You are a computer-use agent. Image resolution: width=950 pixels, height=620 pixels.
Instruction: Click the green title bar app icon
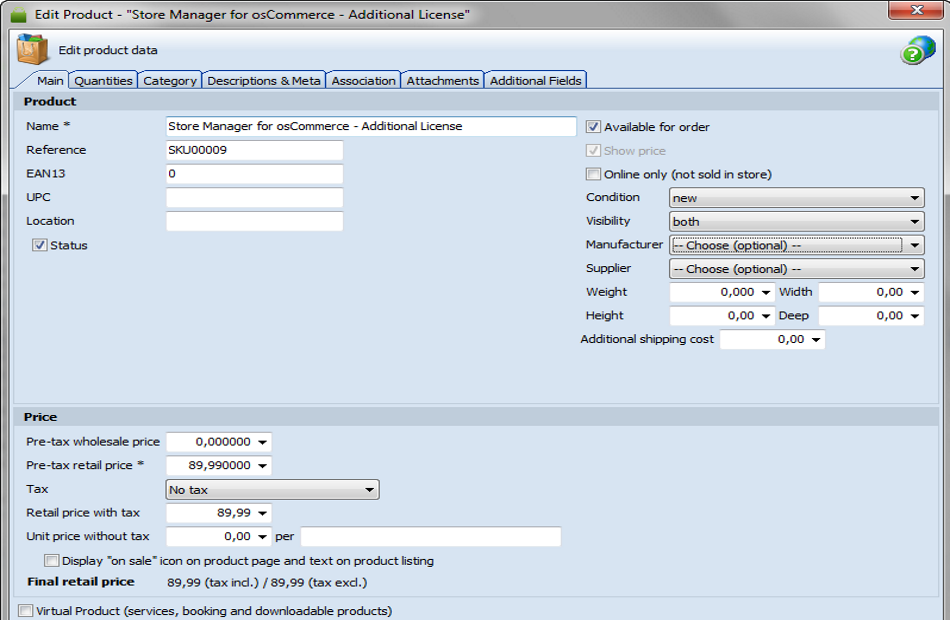click(19, 15)
